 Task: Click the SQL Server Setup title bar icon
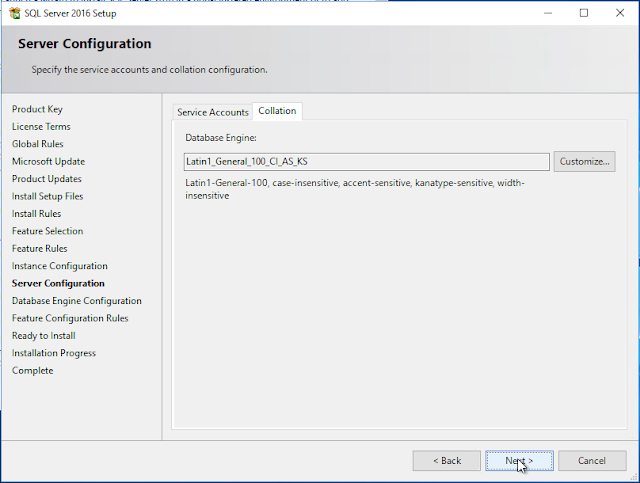click(15, 13)
